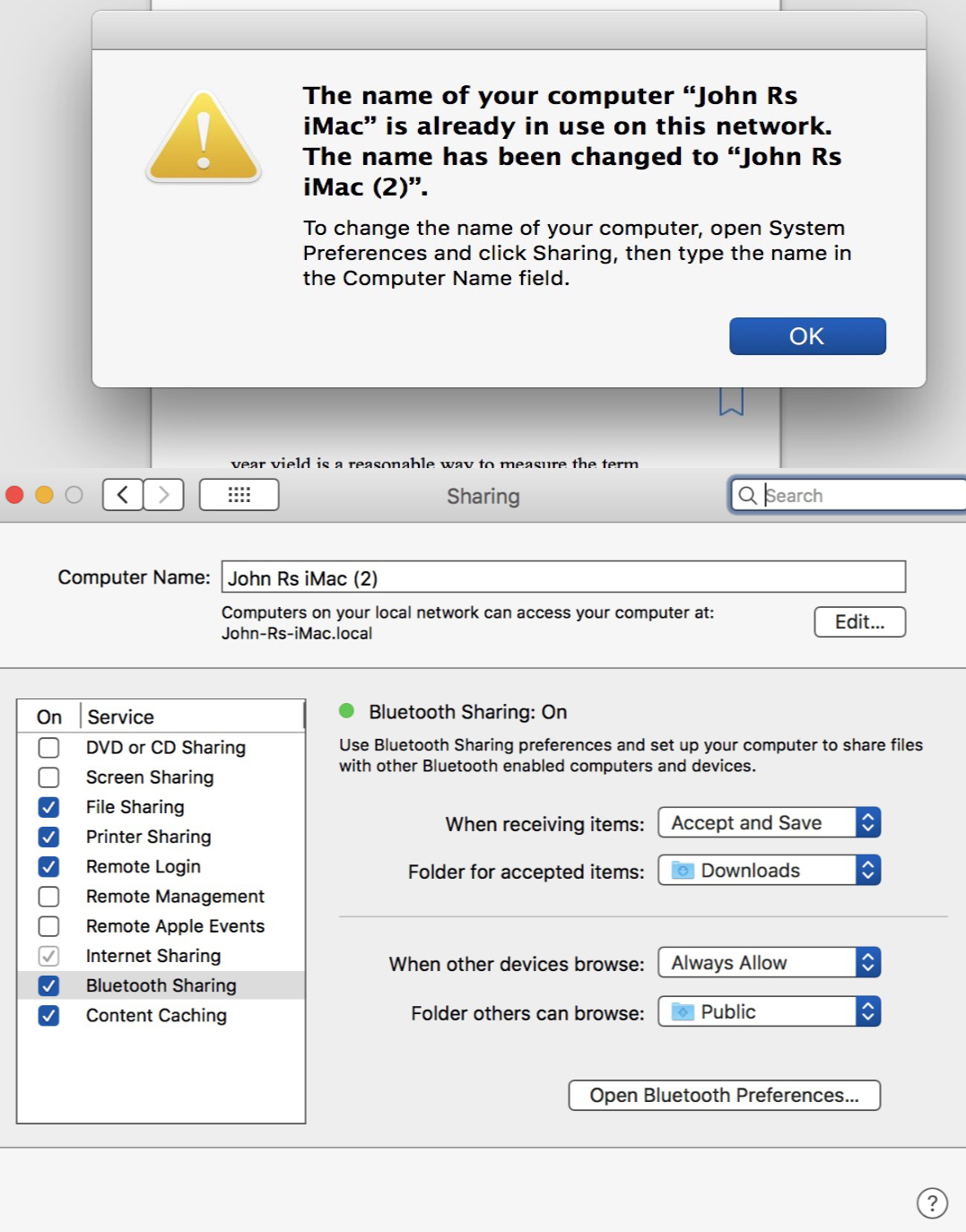Open 'Folder for accepted items' Downloads dropdown
The height and width of the screenshot is (1232, 966).
coord(770,870)
